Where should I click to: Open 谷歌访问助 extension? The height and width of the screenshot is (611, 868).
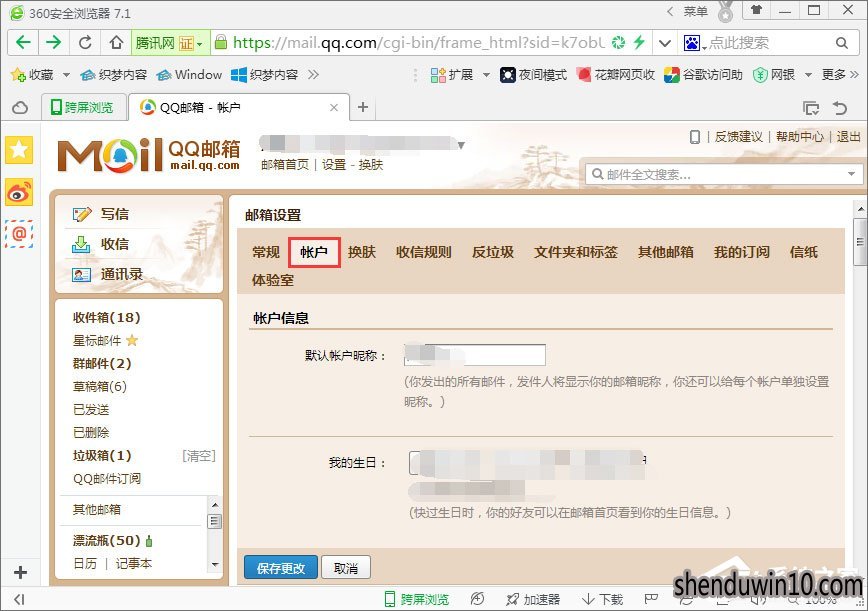(704, 75)
